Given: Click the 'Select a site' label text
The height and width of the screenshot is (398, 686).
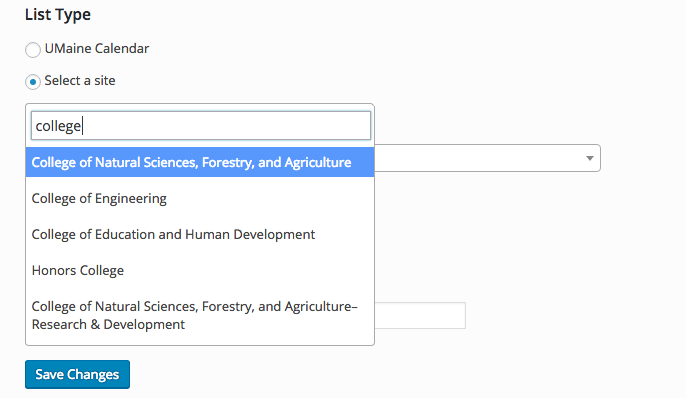Looking at the screenshot, I should [80, 80].
